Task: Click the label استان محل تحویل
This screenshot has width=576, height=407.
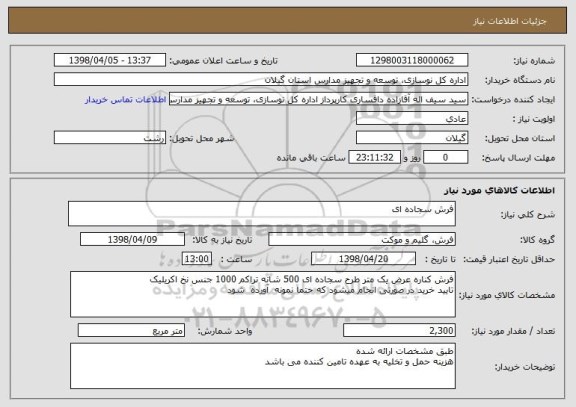Action: click(x=520, y=138)
